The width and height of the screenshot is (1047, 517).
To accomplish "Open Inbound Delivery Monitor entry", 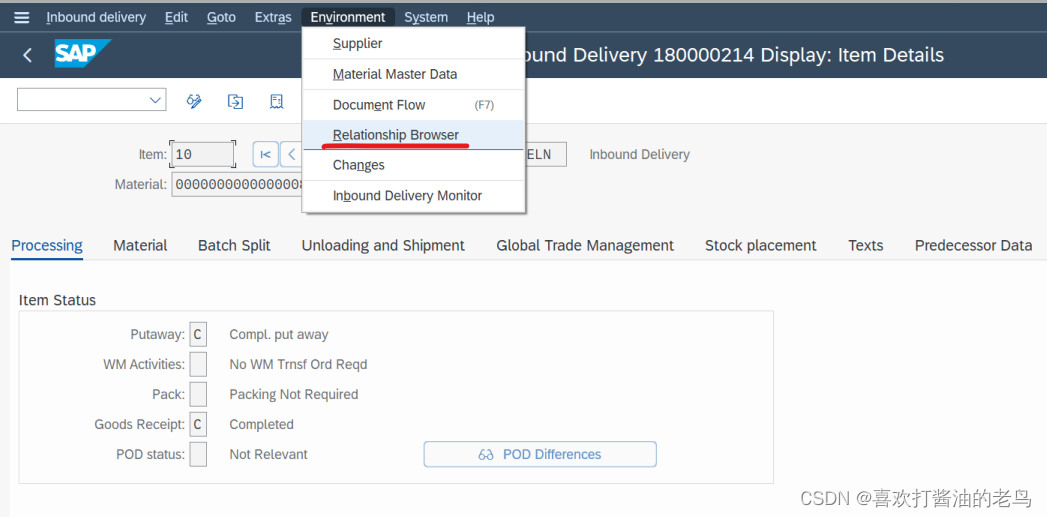I will point(413,196).
